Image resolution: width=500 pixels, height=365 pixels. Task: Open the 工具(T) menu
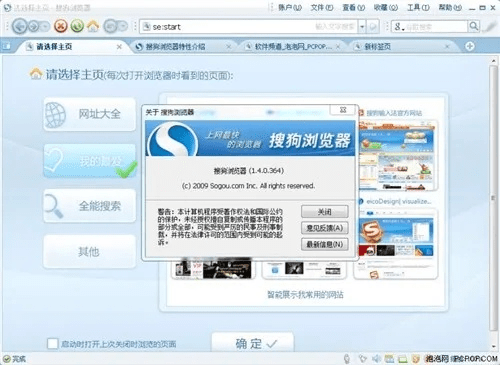click(x=418, y=7)
